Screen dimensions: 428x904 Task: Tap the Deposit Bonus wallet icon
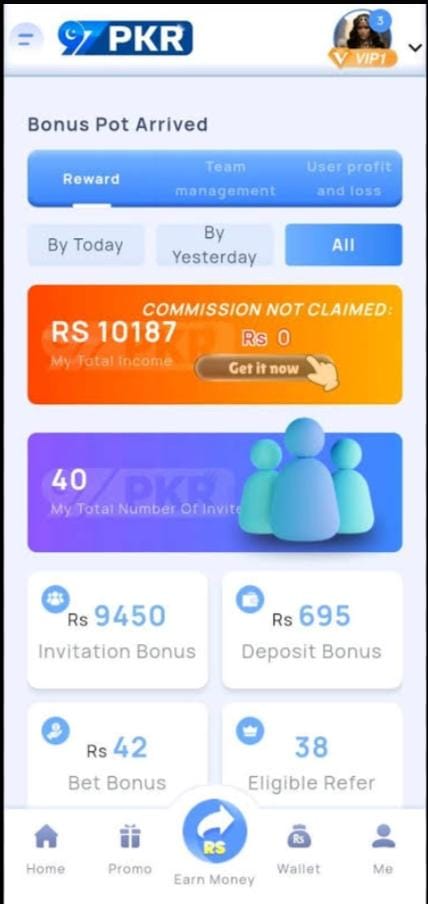(250, 599)
